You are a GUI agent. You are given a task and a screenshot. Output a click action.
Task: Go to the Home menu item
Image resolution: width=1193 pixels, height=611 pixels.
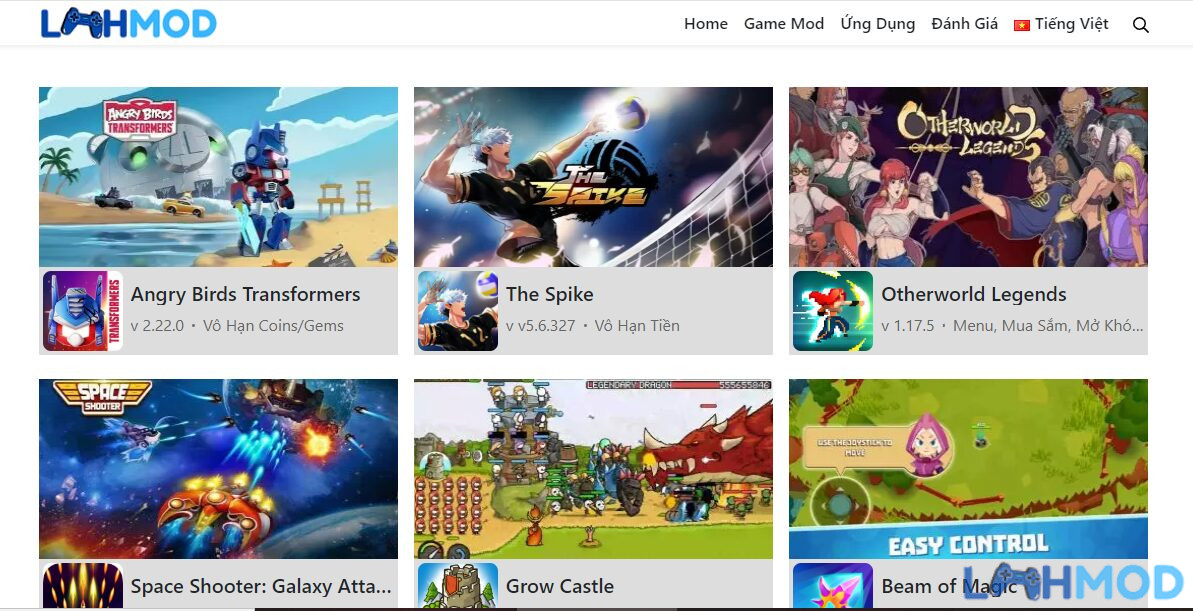[705, 24]
